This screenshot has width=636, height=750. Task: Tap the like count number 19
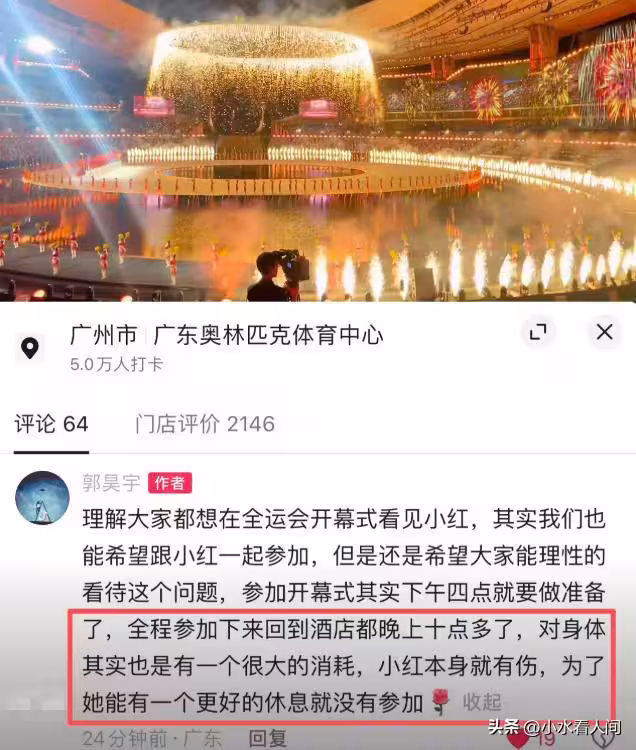545,740
